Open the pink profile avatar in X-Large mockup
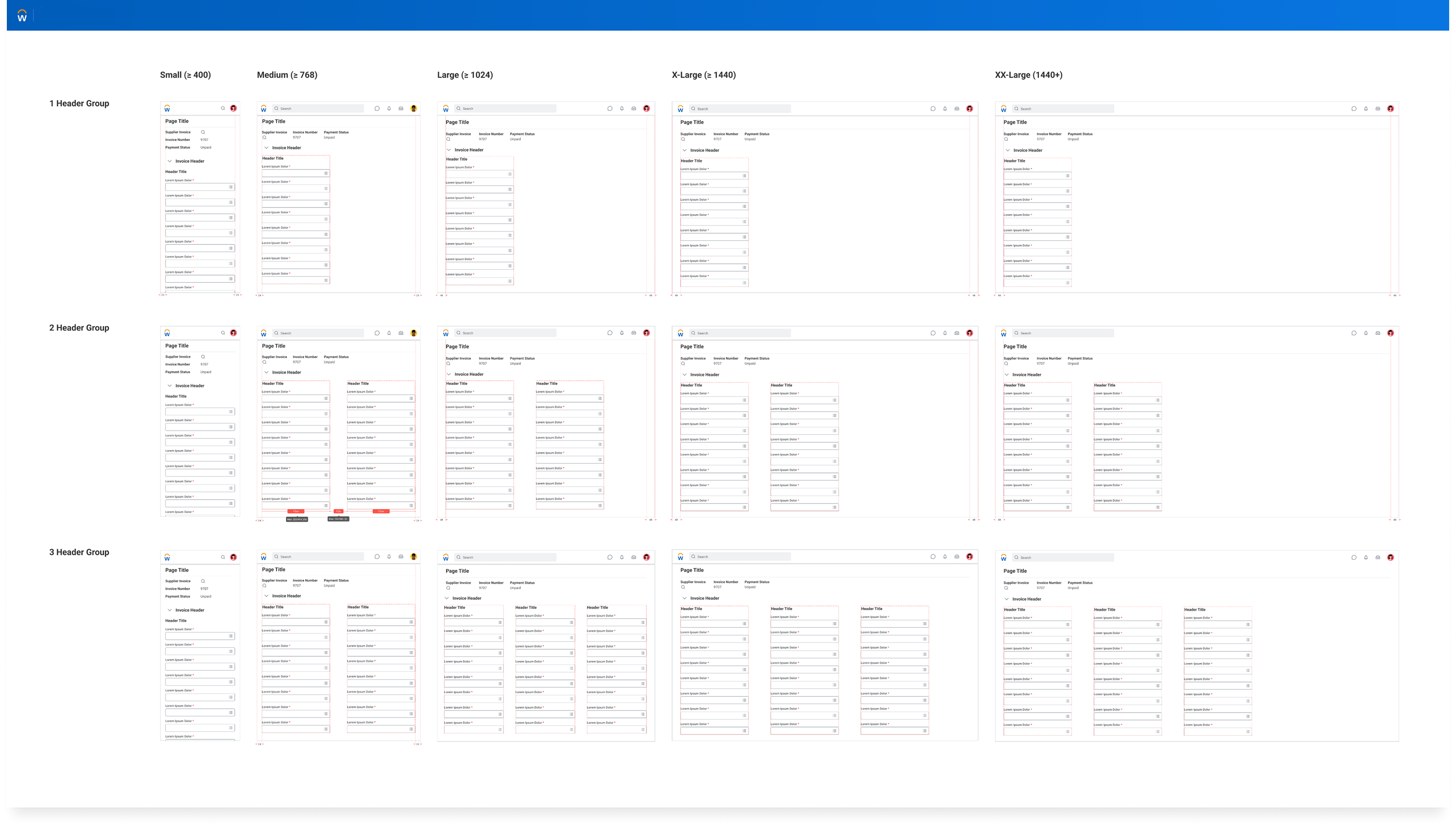 tap(970, 108)
